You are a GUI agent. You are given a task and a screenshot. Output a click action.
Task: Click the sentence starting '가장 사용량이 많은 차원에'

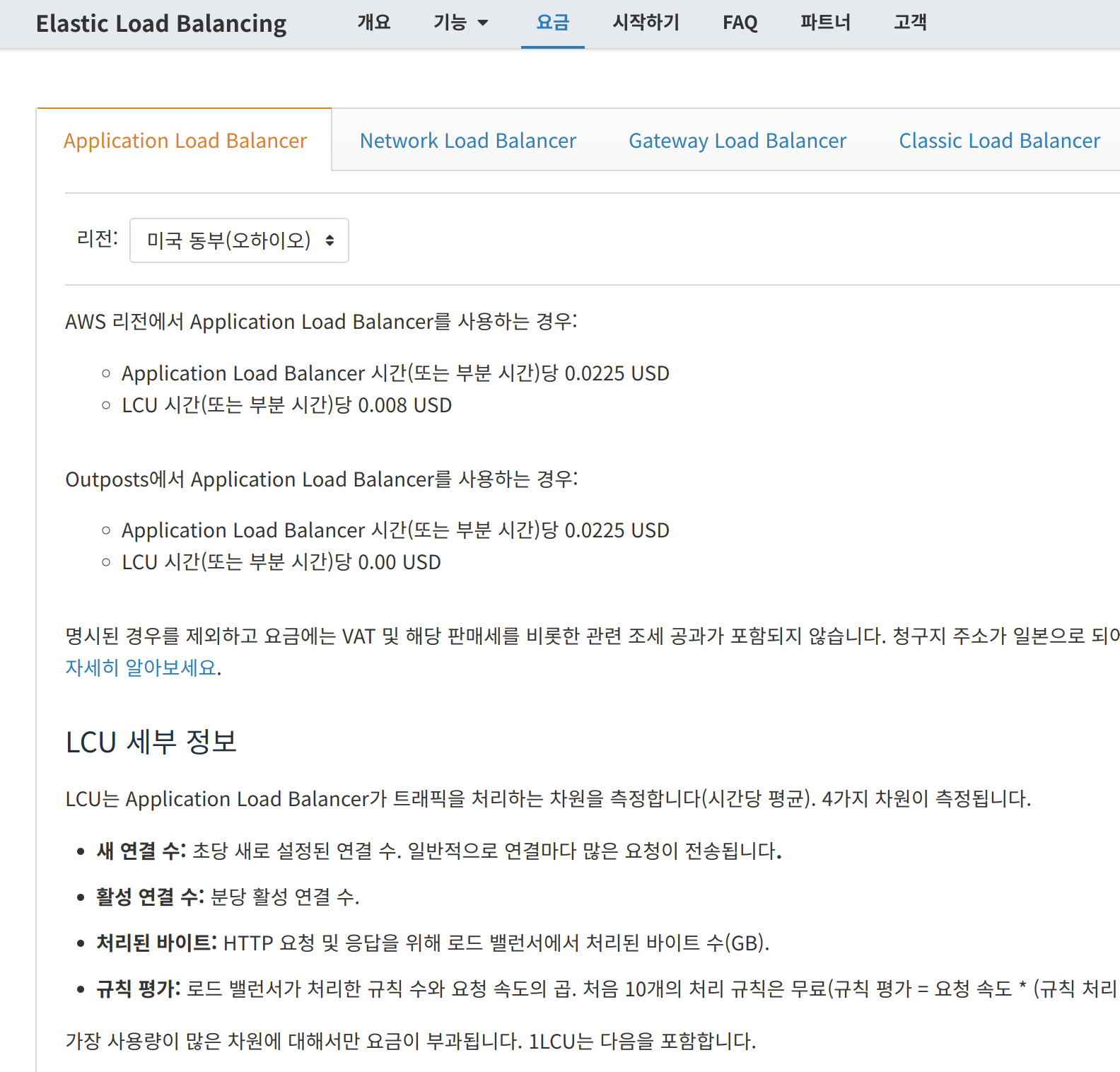411,1041
